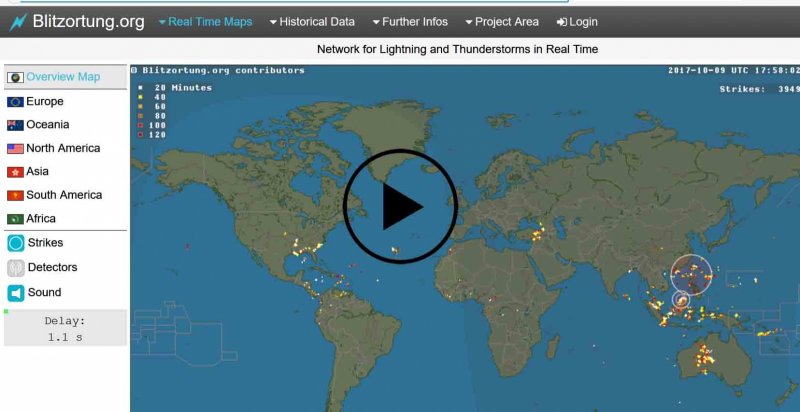The height and width of the screenshot is (412, 800).
Task: Open the Blitzortung.org home title link
Action: pyautogui.click(x=88, y=22)
